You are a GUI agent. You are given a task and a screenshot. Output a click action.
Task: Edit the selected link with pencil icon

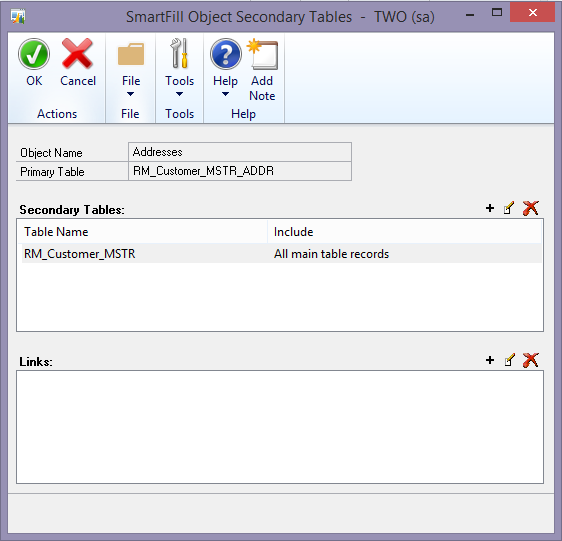(x=509, y=360)
